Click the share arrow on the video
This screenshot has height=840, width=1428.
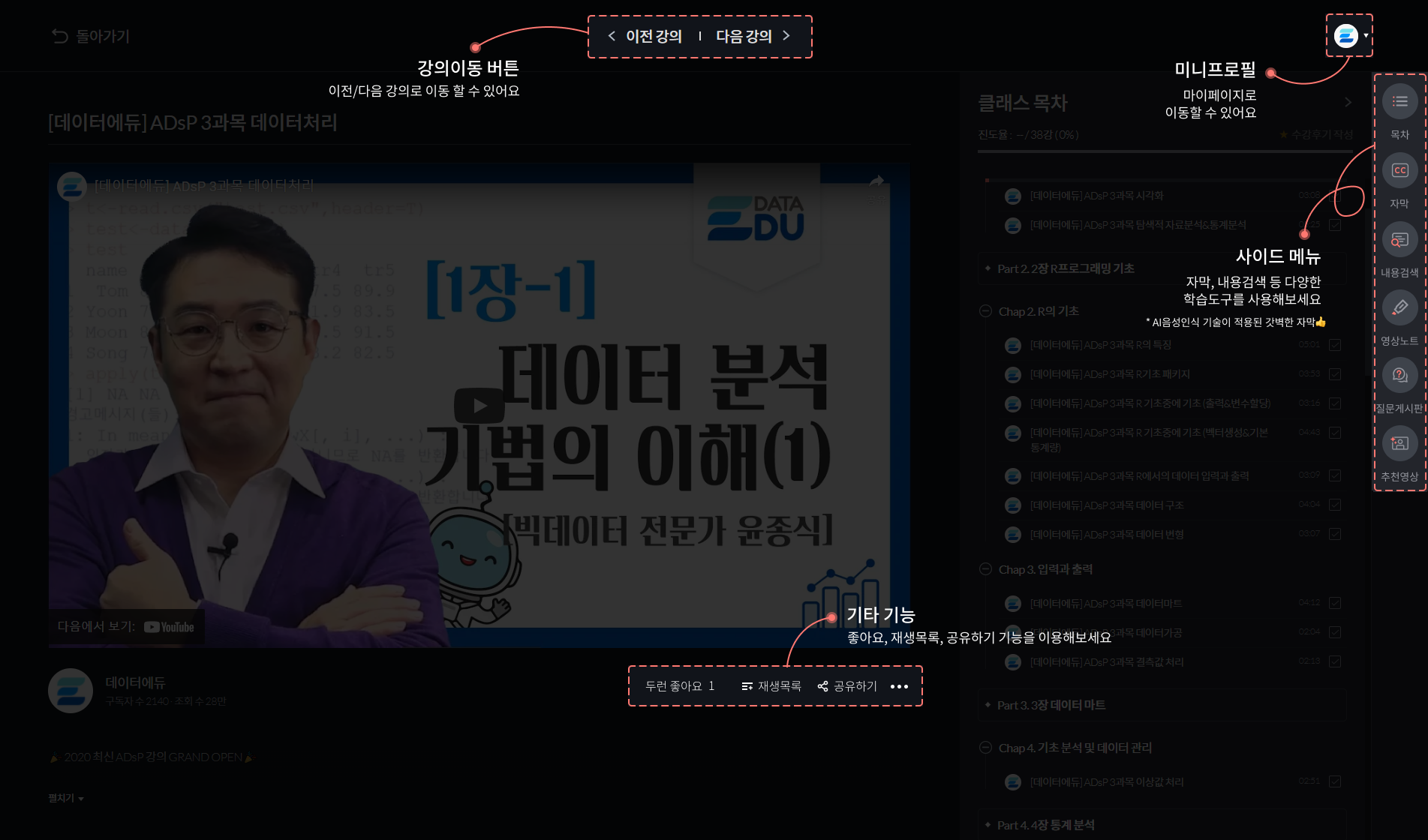click(x=876, y=181)
